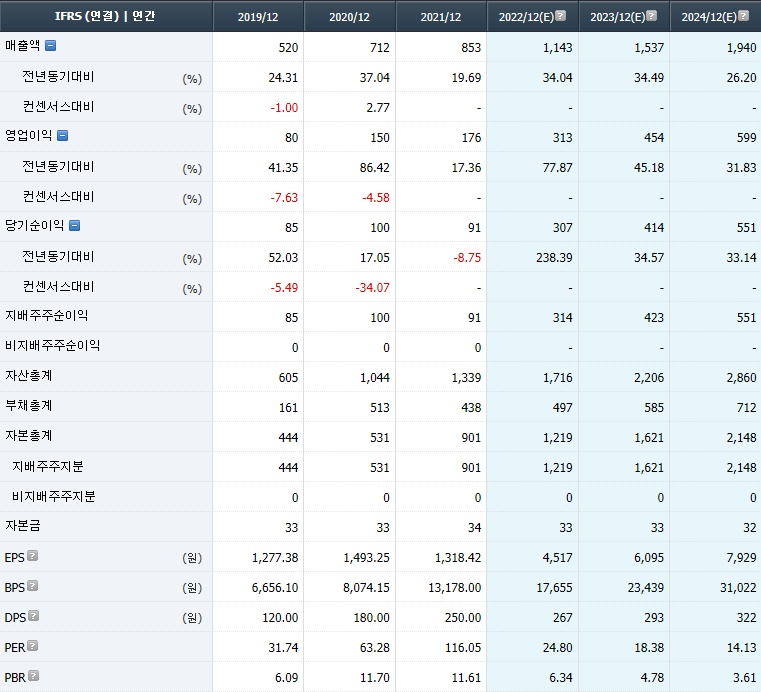Click value 238.39 in 2022/12(E)
Screen dimensions: 761x692
click(x=554, y=258)
